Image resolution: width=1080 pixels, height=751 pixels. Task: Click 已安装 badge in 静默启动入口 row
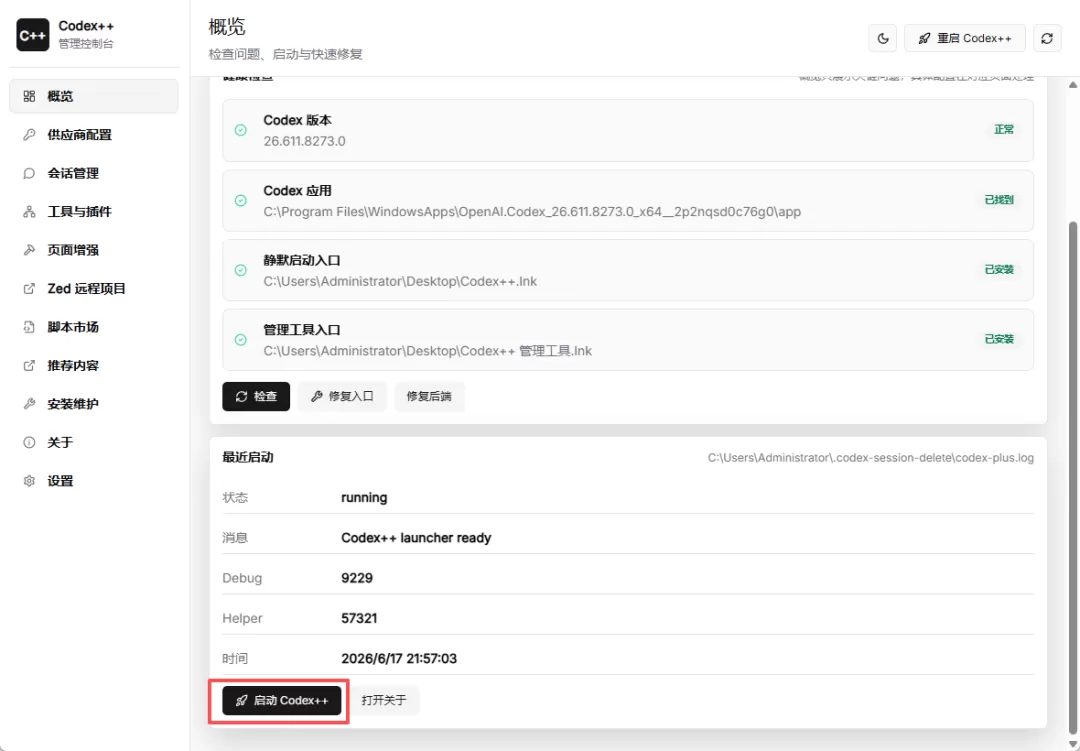999,269
